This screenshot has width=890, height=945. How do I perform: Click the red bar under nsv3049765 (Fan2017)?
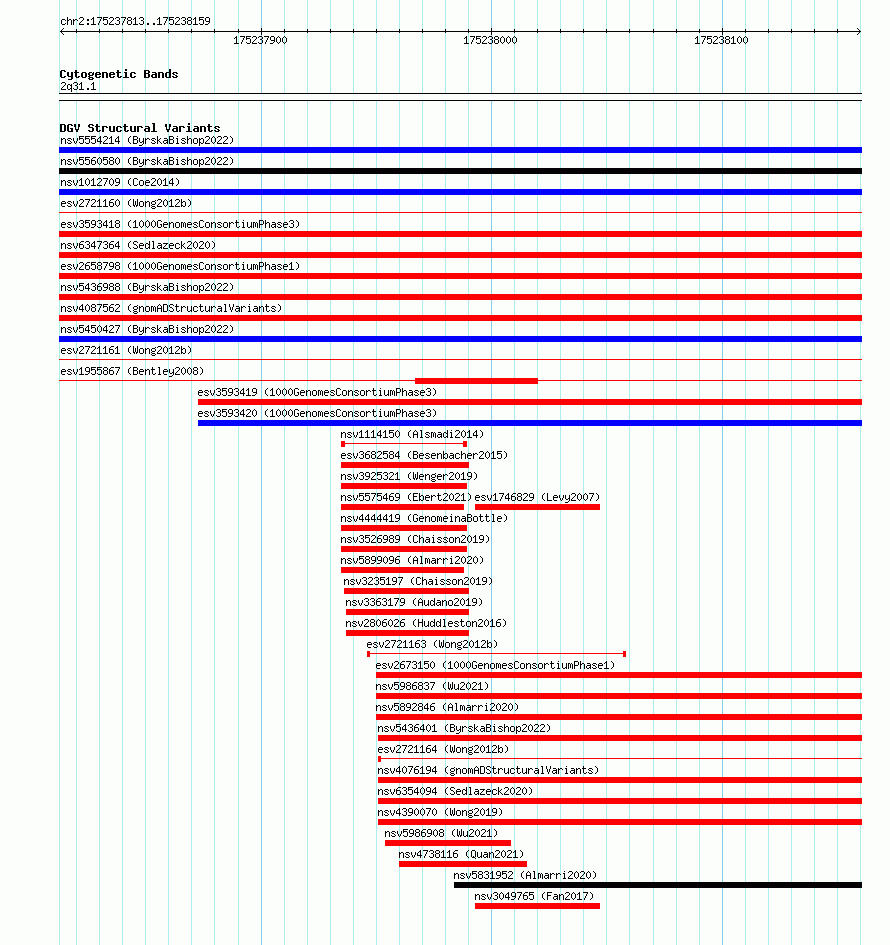537,906
